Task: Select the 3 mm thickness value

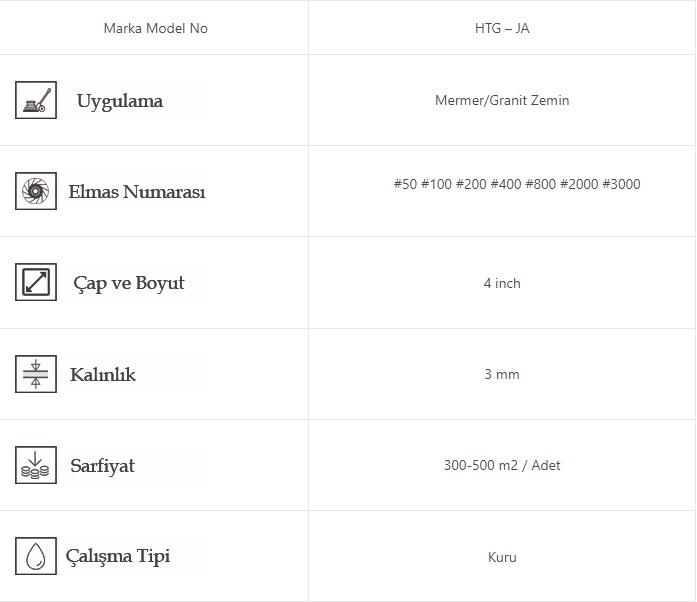Action: coord(502,374)
